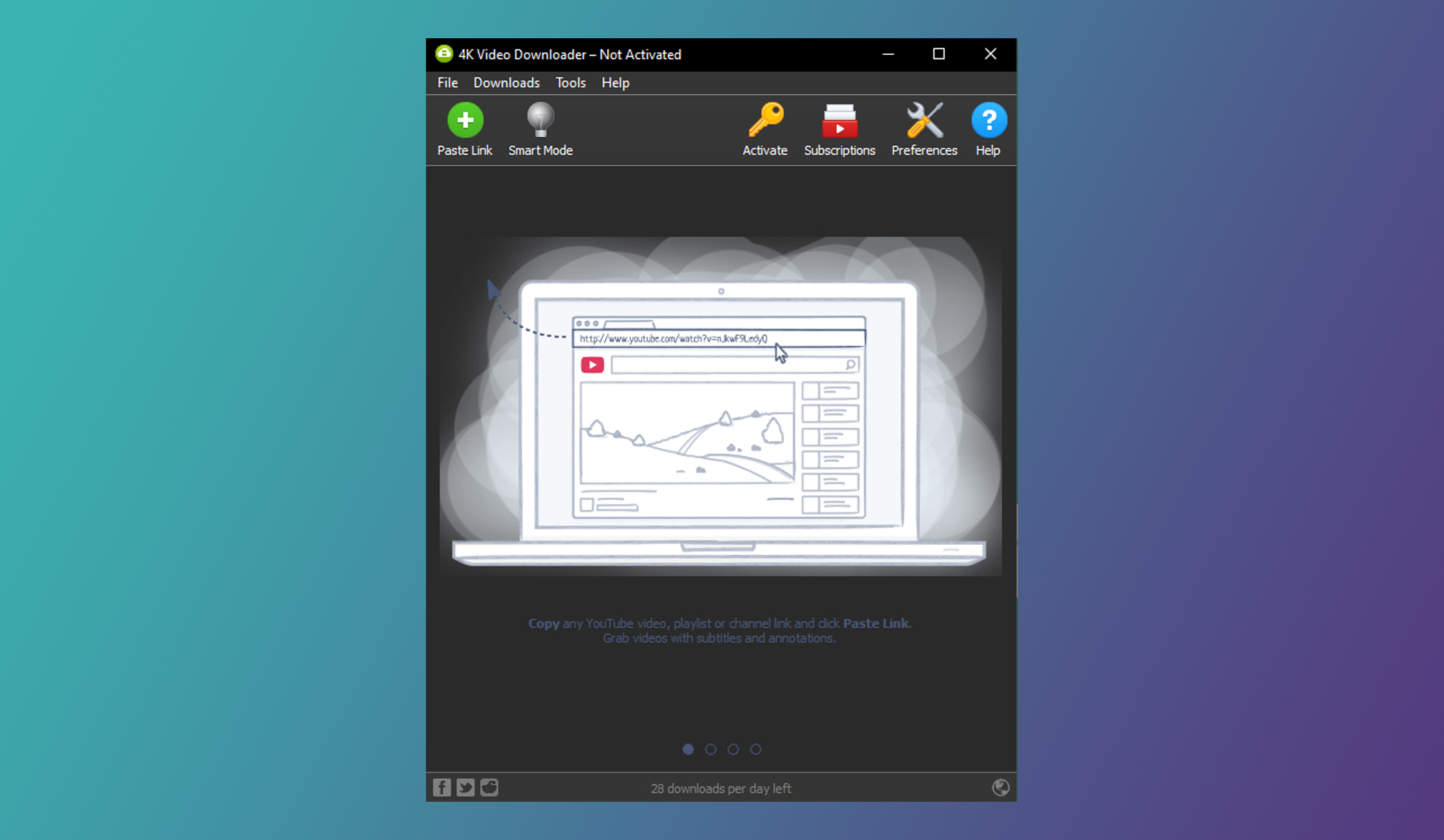The image size is (1444, 840).
Task: Open the Facebook link in the status bar
Action: tap(442, 787)
